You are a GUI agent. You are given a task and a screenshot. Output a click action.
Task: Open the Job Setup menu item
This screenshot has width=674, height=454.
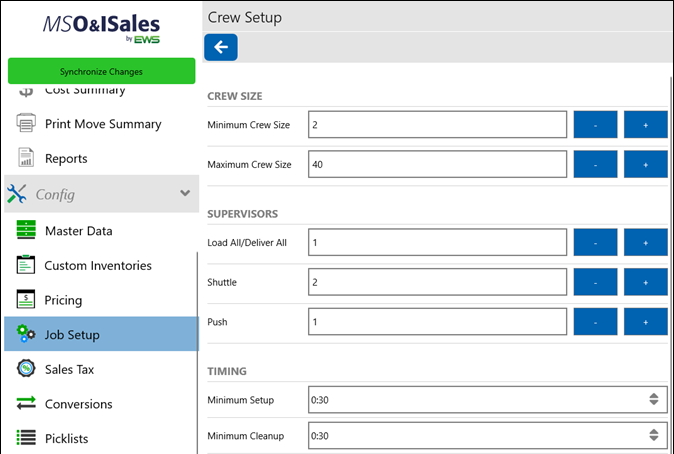coord(72,335)
